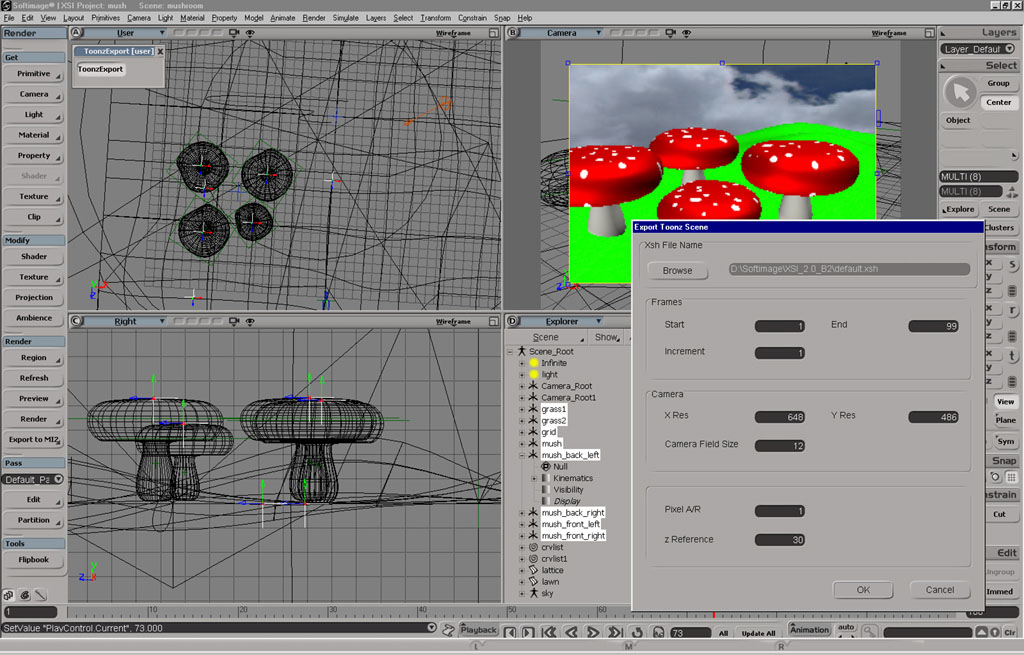
Task: Click the yellow light icon next to Infinite
Action: tap(534, 363)
